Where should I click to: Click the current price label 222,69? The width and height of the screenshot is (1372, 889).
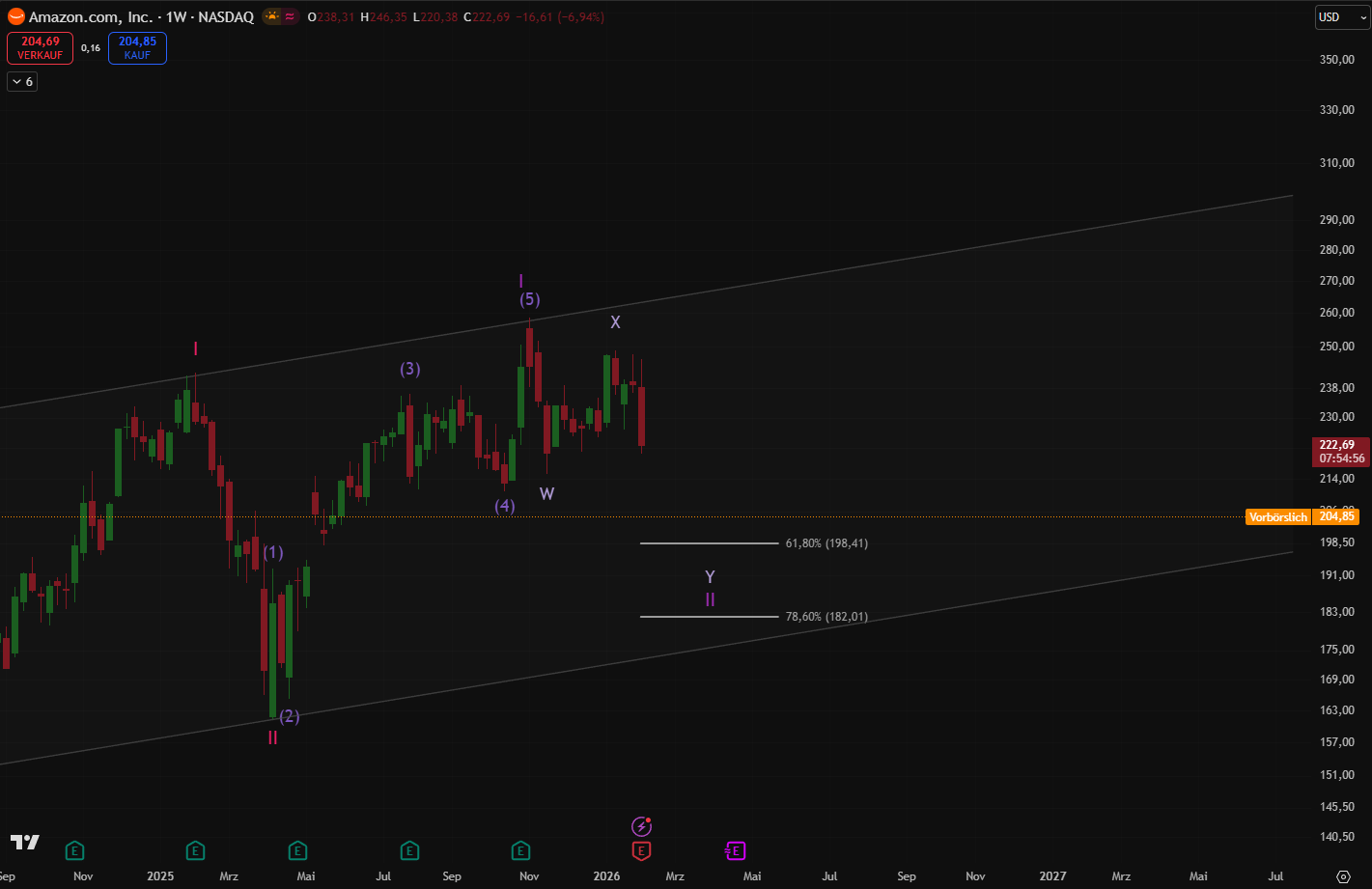[x=1336, y=445]
